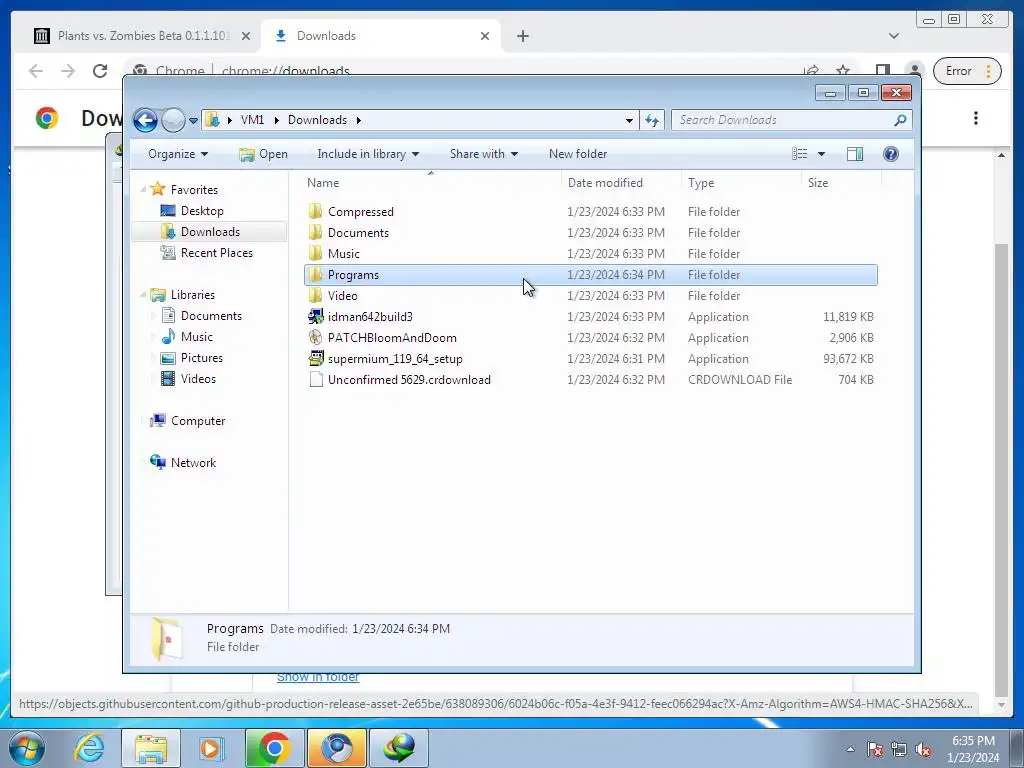Select Downloads under Favorites
The height and width of the screenshot is (768, 1024).
pos(210,232)
